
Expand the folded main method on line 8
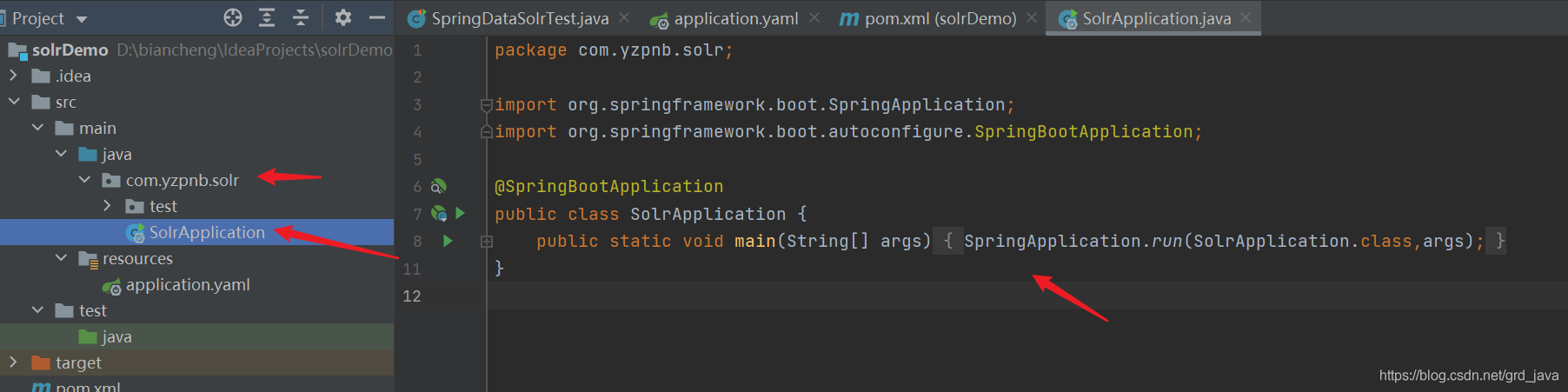pos(487,242)
